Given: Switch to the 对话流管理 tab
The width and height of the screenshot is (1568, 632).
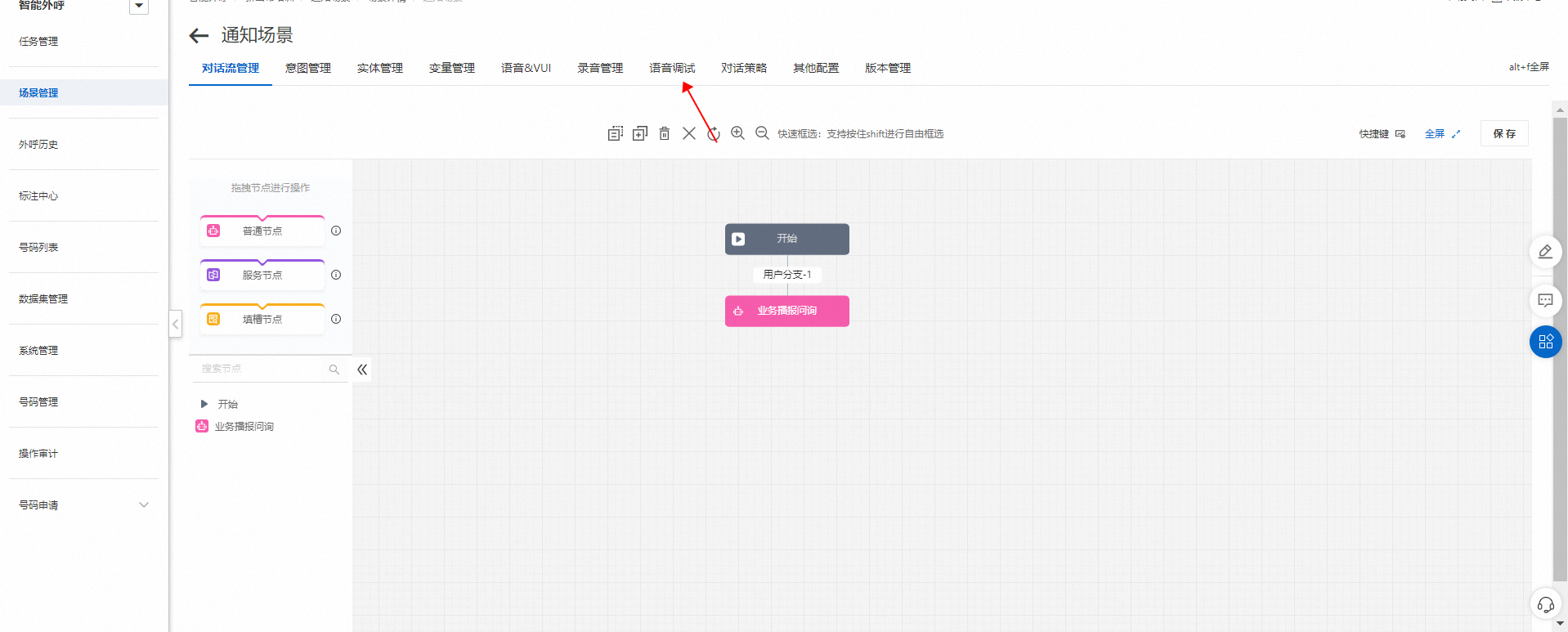Looking at the screenshot, I should pos(231,68).
